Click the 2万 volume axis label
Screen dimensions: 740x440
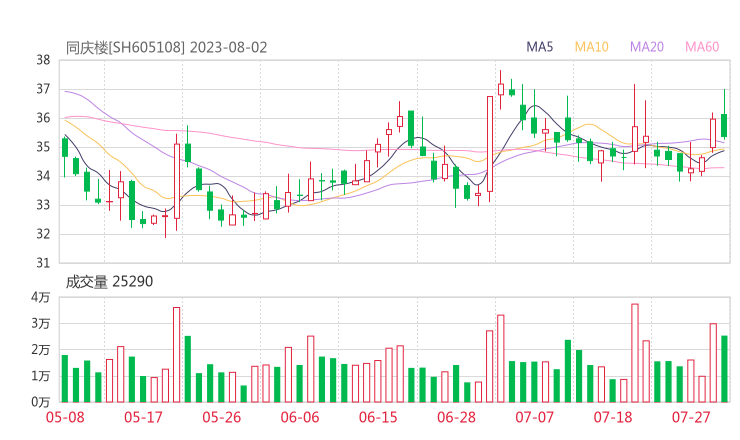tap(41, 350)
